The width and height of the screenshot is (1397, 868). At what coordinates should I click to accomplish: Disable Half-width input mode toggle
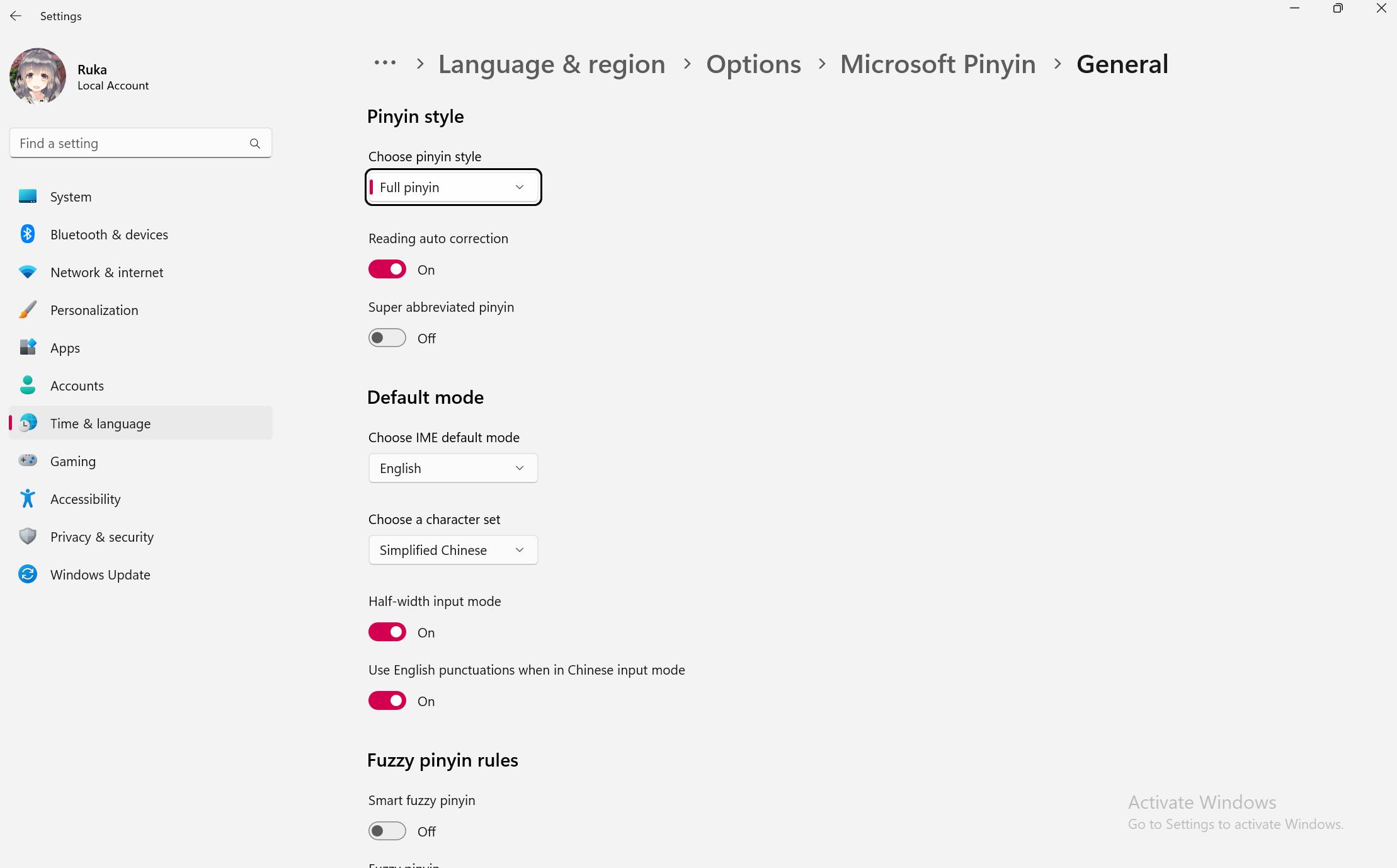[387, 632]
